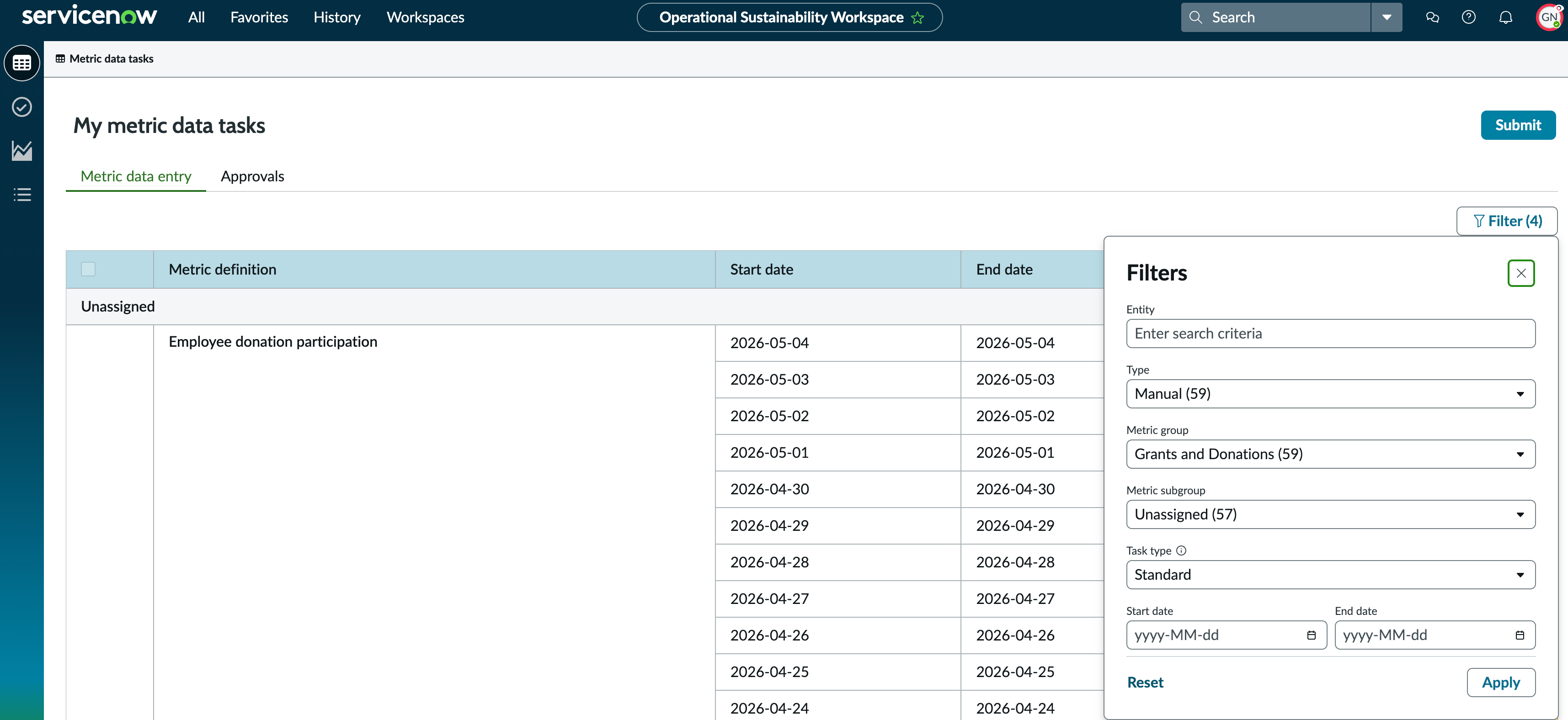Click end date cell 2026-05-04
The width and height of the screenshot is (1568, 720).
[1032, 343]
